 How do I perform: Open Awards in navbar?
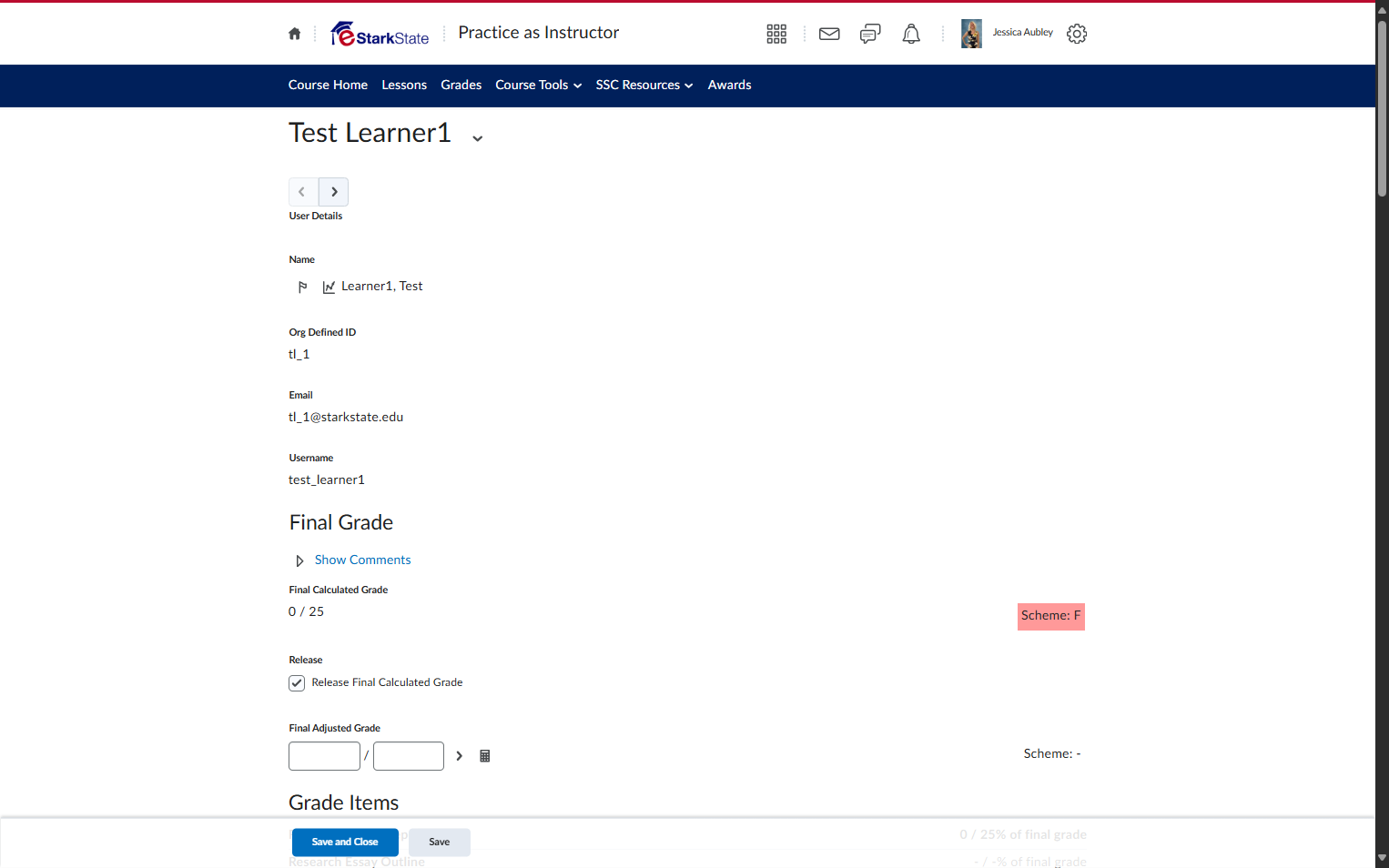coord(730,86)
